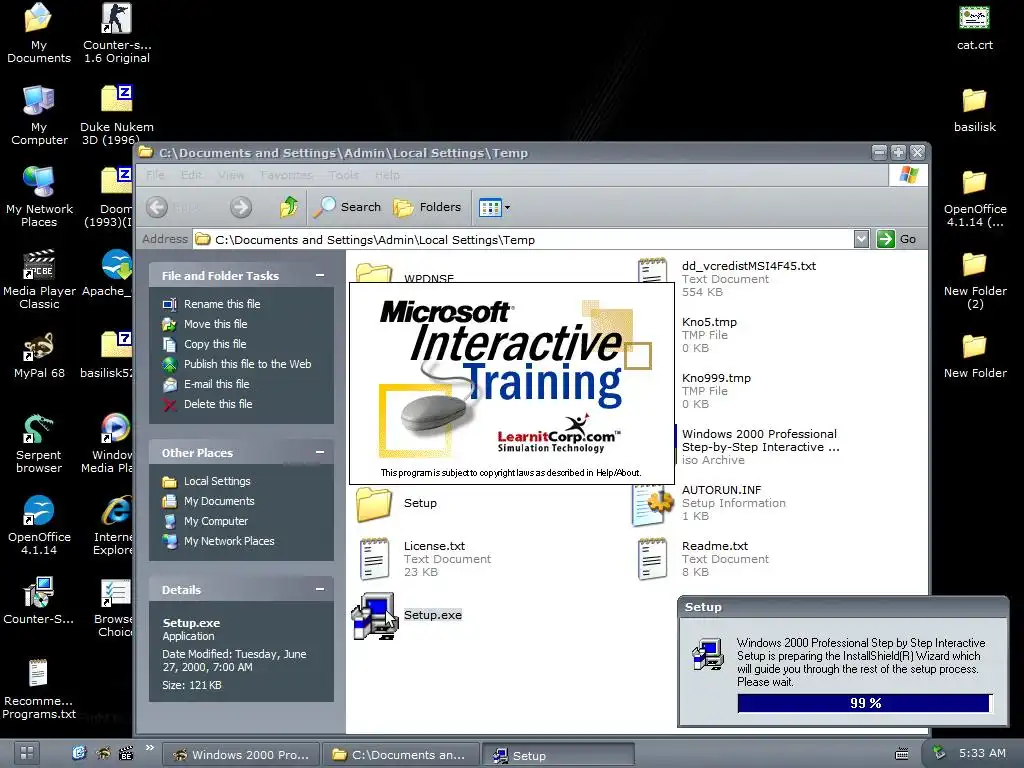Click the Microsoft Interactive Training splash image
Image resolution: width=1024 pixels, height=768 pixels.
click(512, 383)
